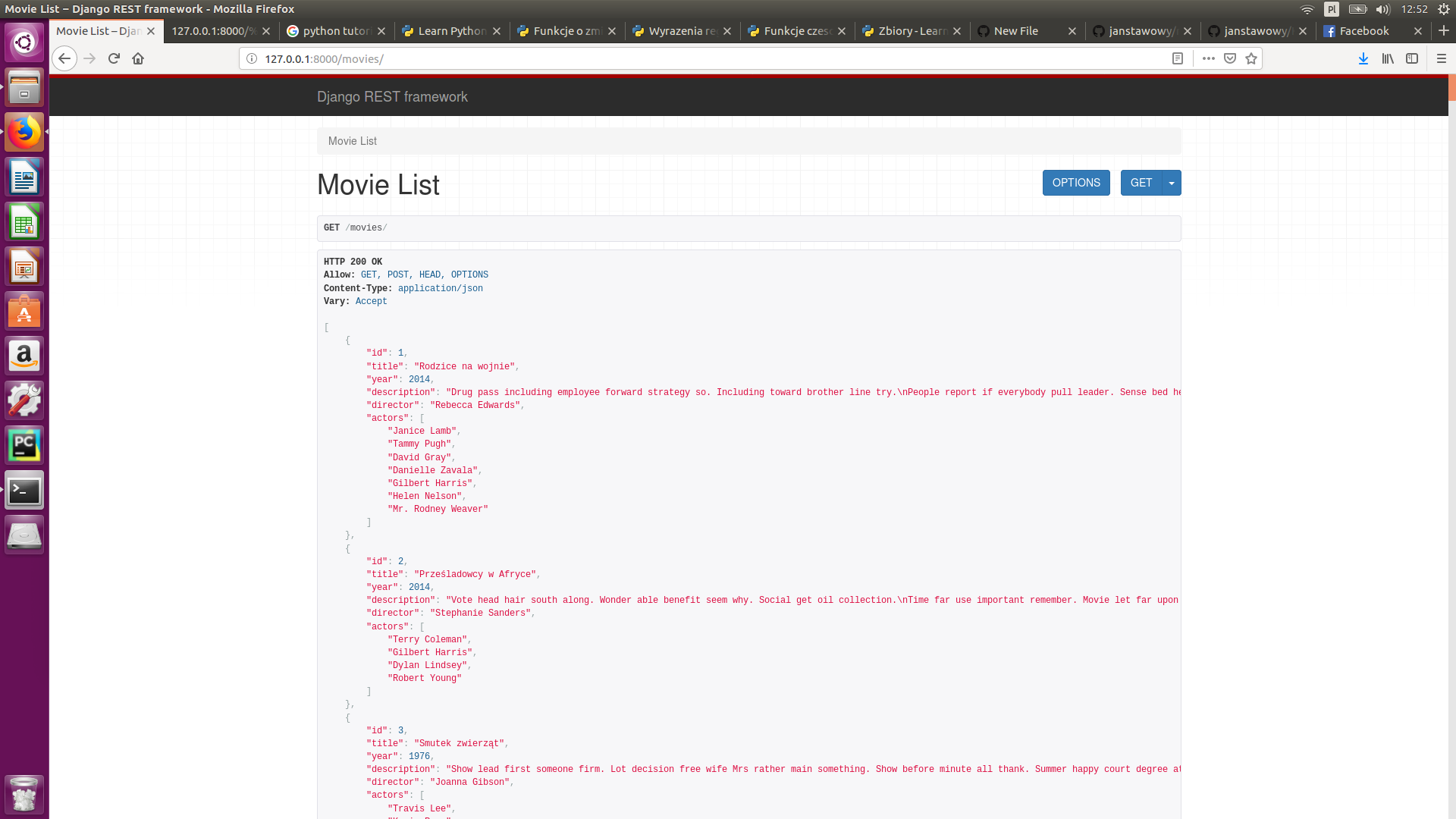Viewport: 1456px width, 819px height.
Task: Open the GET button dropdown arrow
Action: pos(1172,183)
